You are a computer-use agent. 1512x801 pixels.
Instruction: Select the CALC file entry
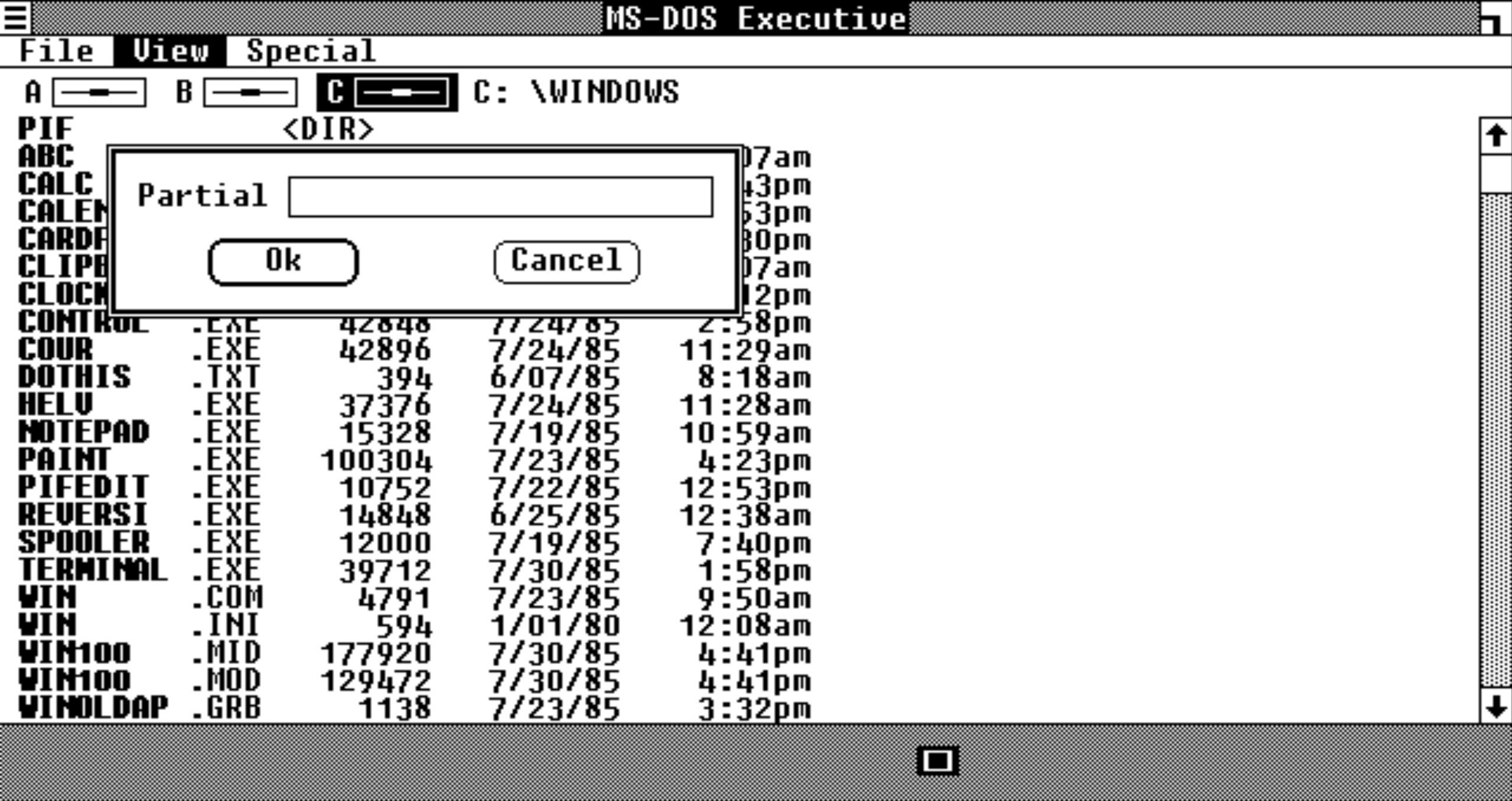click(x=56, y=184)
